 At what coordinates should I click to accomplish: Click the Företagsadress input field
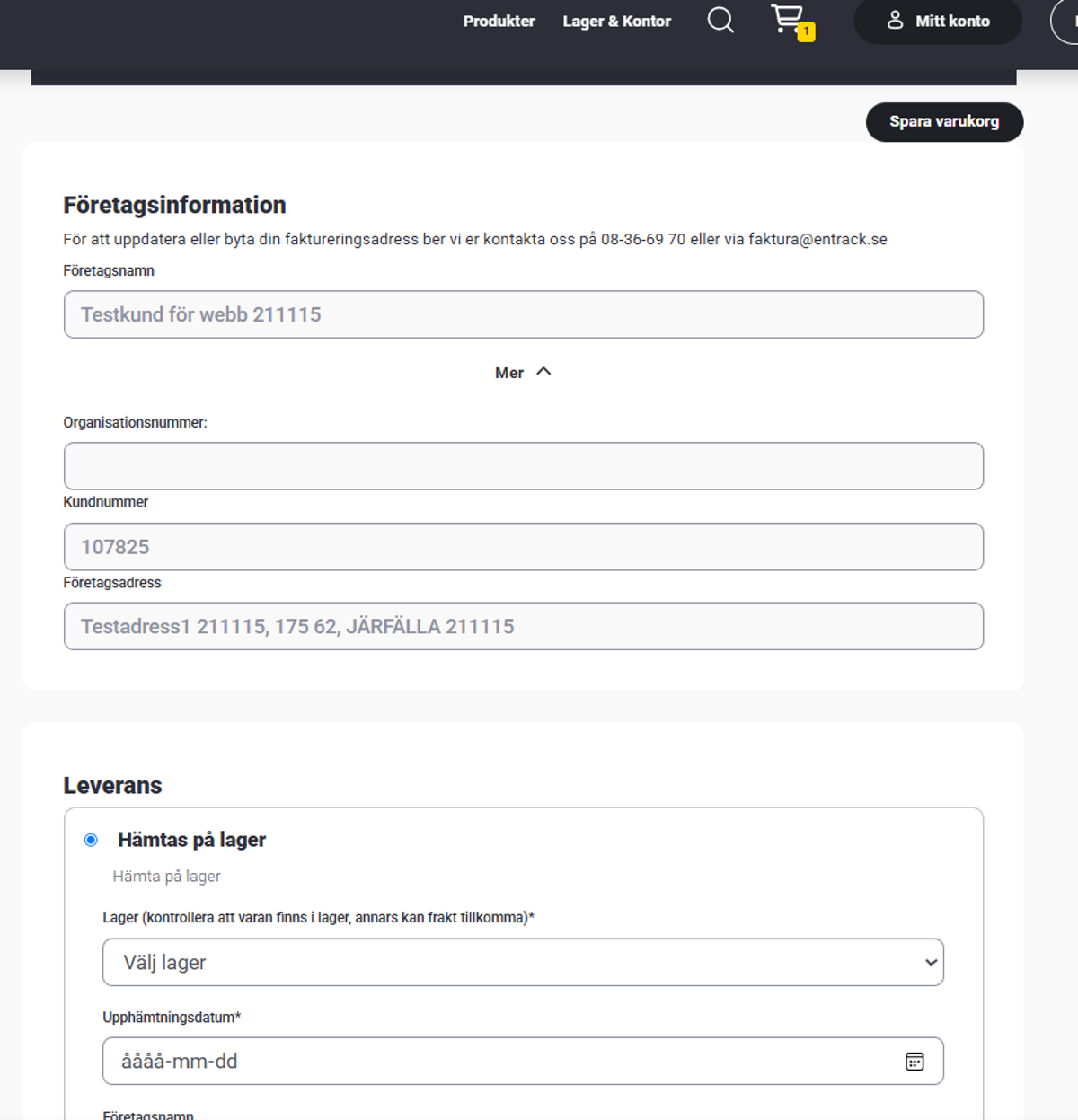point(524,626)
